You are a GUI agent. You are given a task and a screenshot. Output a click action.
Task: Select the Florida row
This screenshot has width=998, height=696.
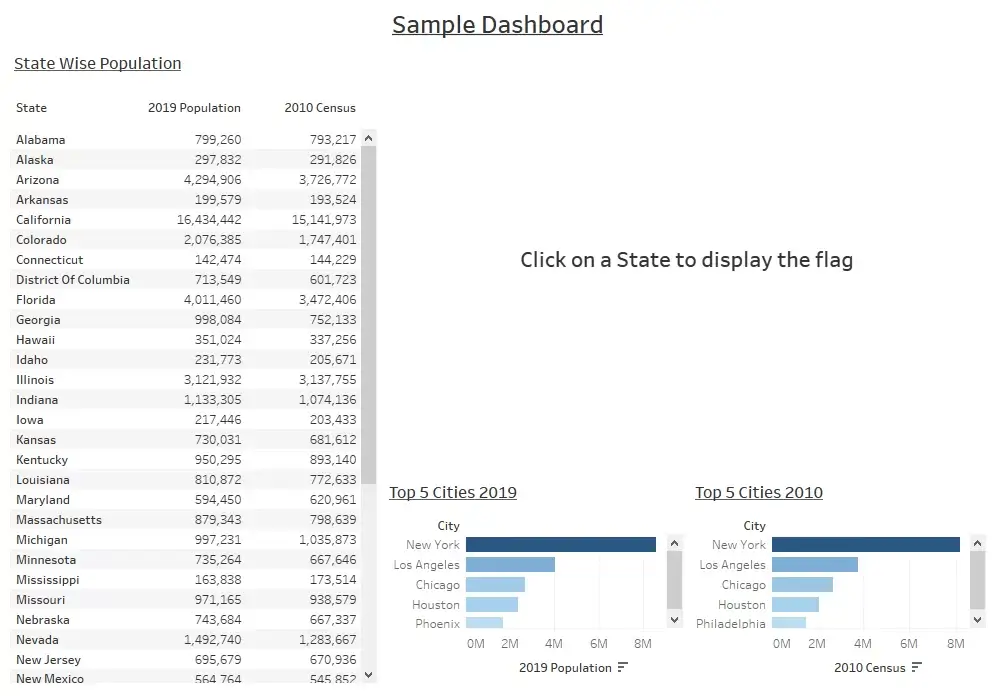[x=185, y=300]
